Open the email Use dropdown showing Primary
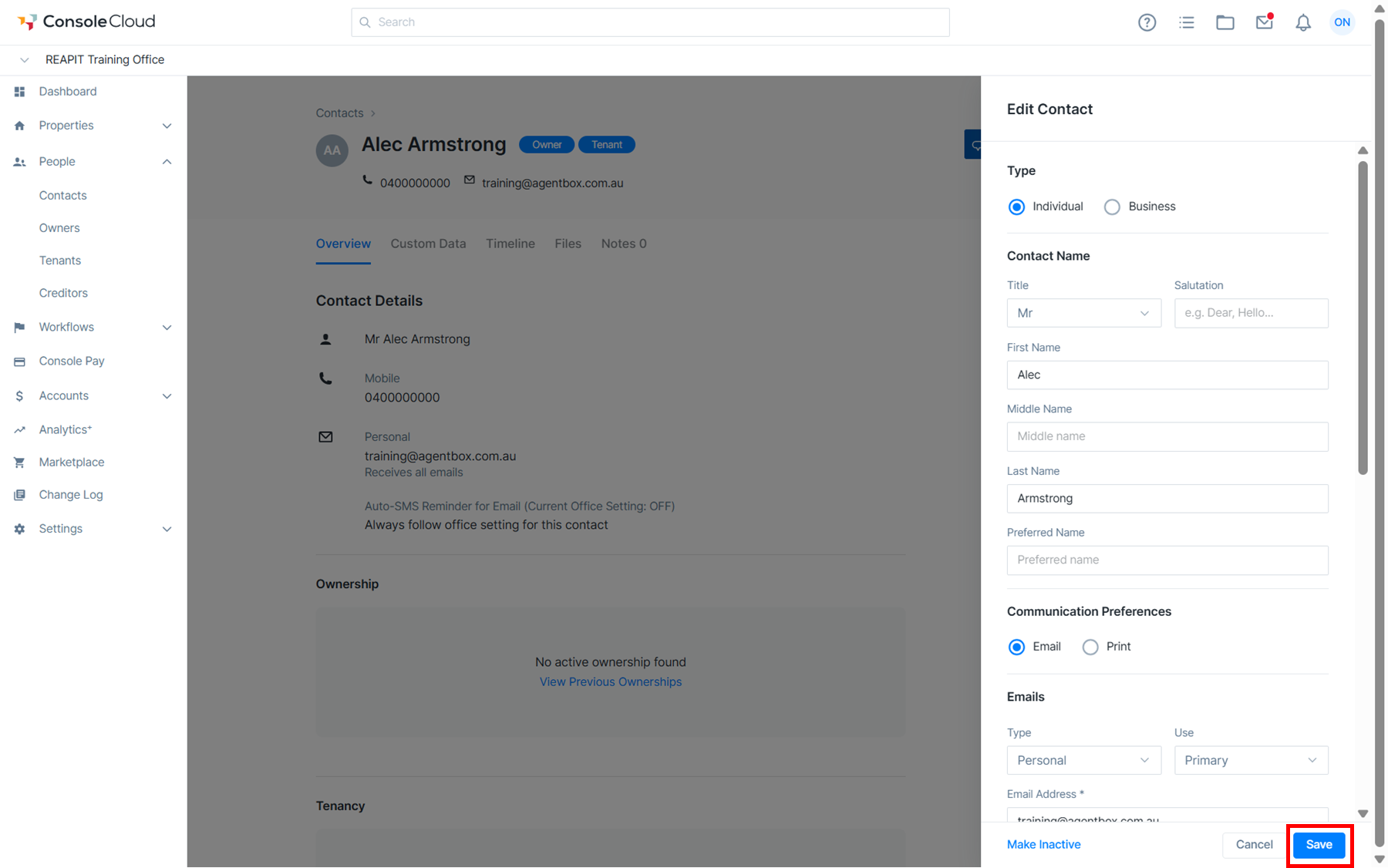This screenshot has height=868, width=1388. (1252, 760)
